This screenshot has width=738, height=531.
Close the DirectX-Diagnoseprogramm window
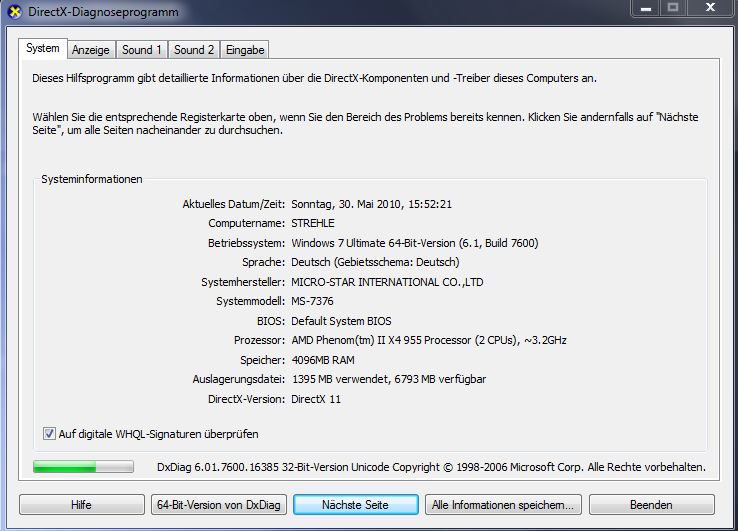(710, 8)
